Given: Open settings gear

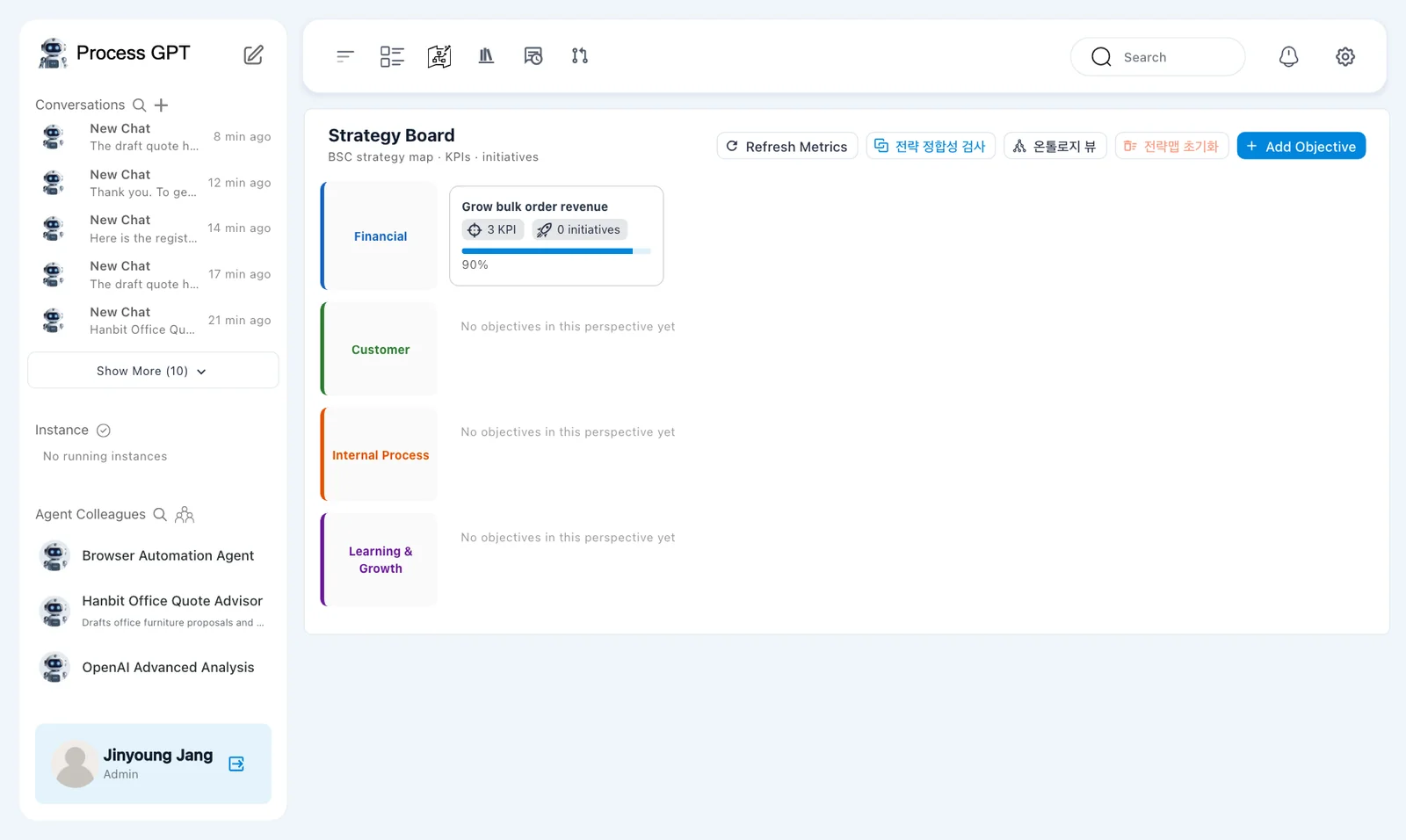Looking at the screenshot, I should click(x=1345, y=56).
